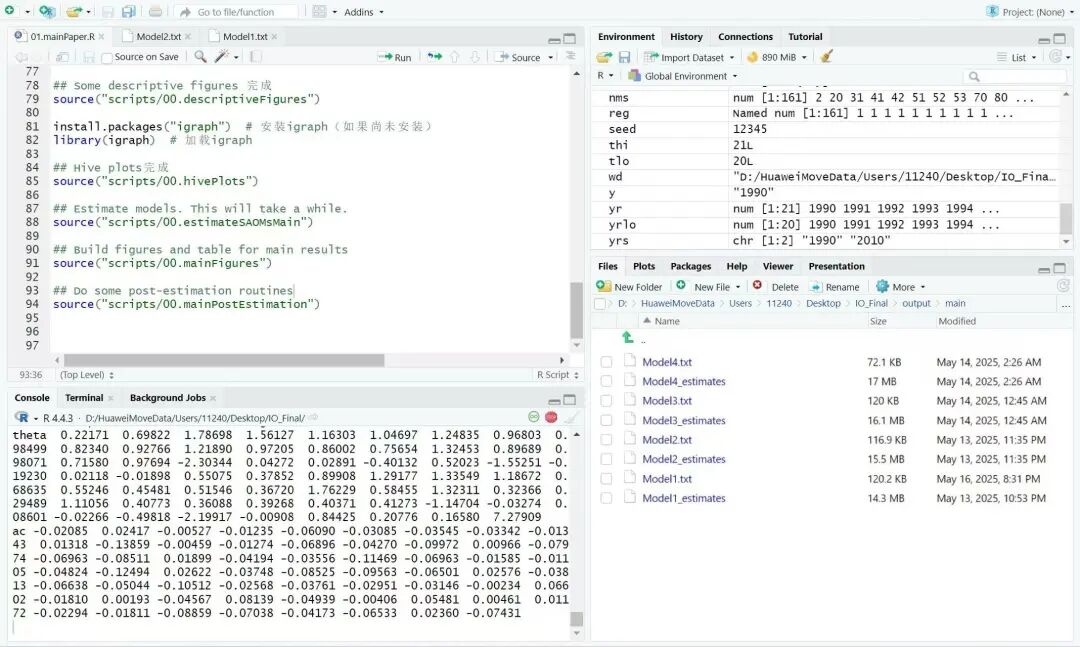
Task: Click the Save All documents icon
Action: (x=128, y=12)
